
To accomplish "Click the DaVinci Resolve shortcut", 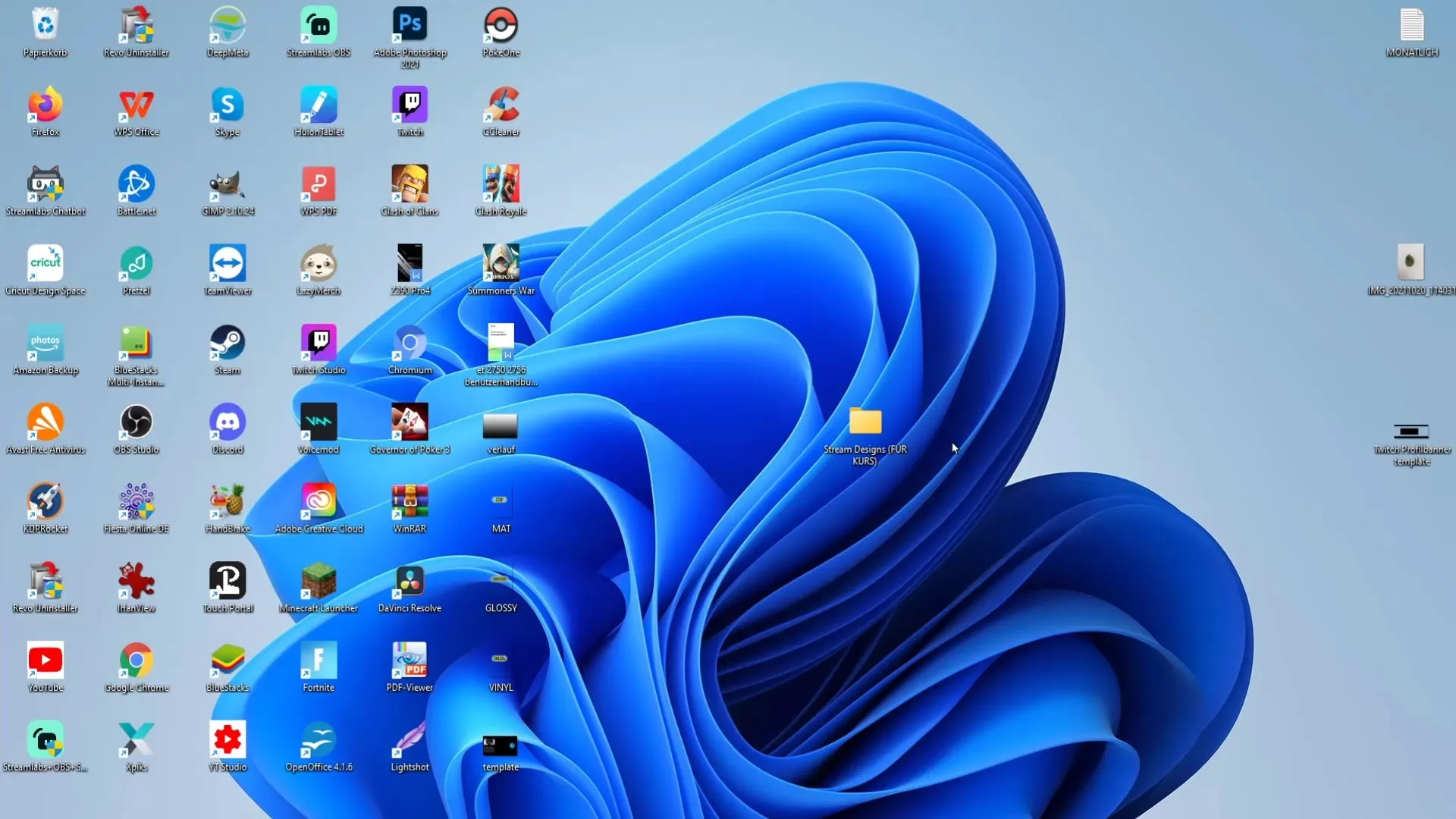I will [x=409, y=581].
